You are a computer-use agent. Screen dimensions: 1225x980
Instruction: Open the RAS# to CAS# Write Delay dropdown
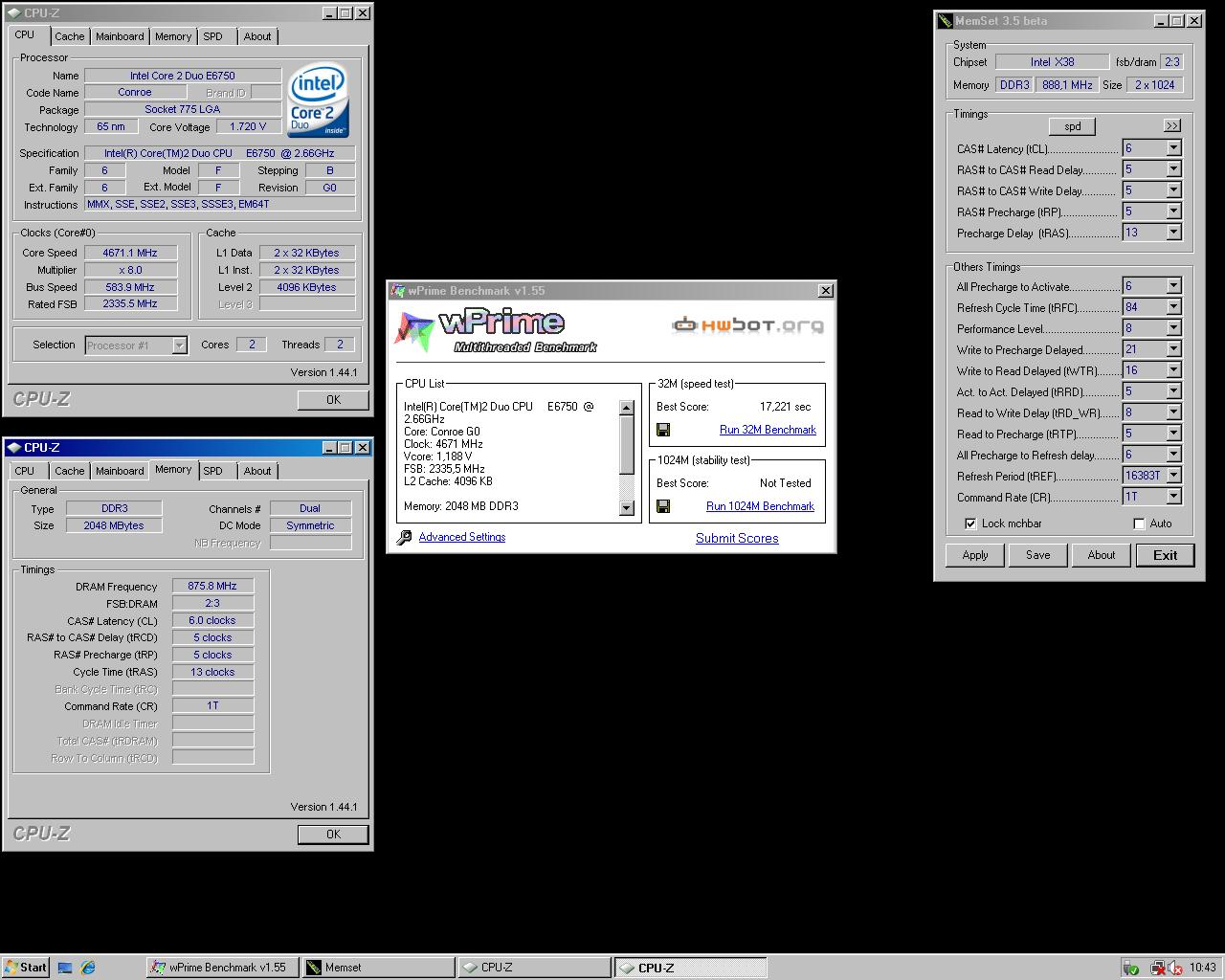[1173, 190]
